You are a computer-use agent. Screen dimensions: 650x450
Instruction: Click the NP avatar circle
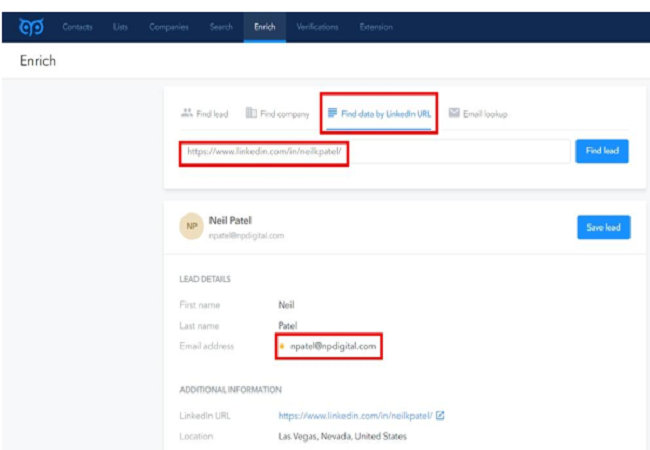click(x=191, y=226)
